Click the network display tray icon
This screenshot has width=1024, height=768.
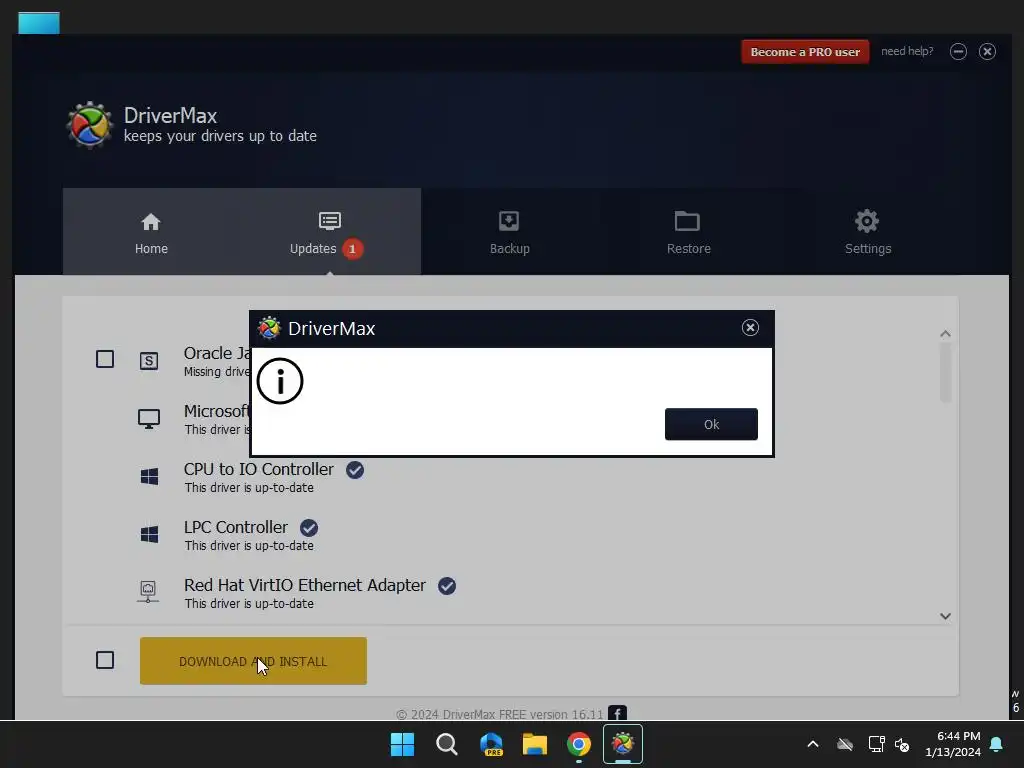876,744
